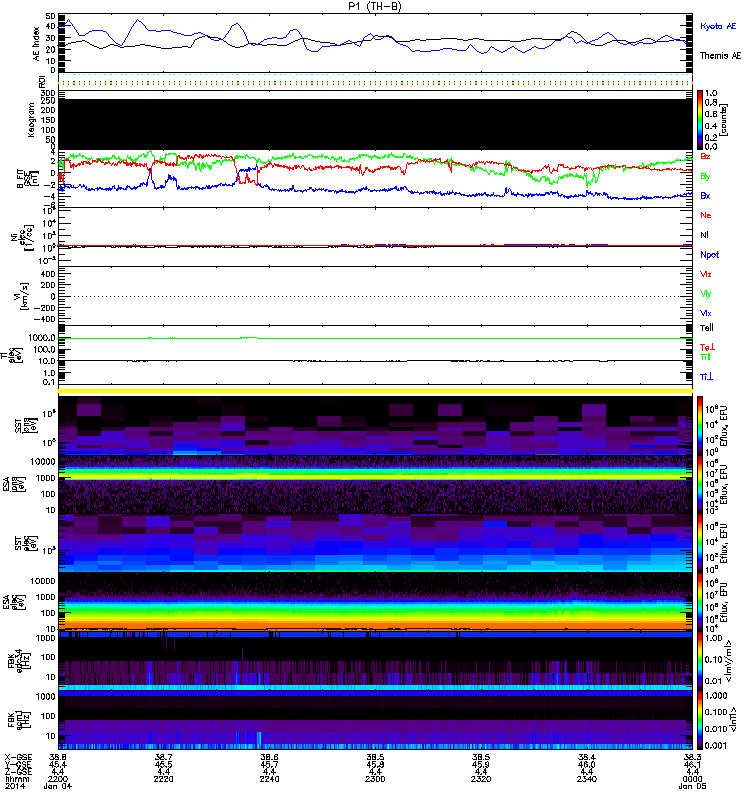This screenshot has width=750, height=800.
Task: Click the black Keogram panel
Action: point(376,124)
